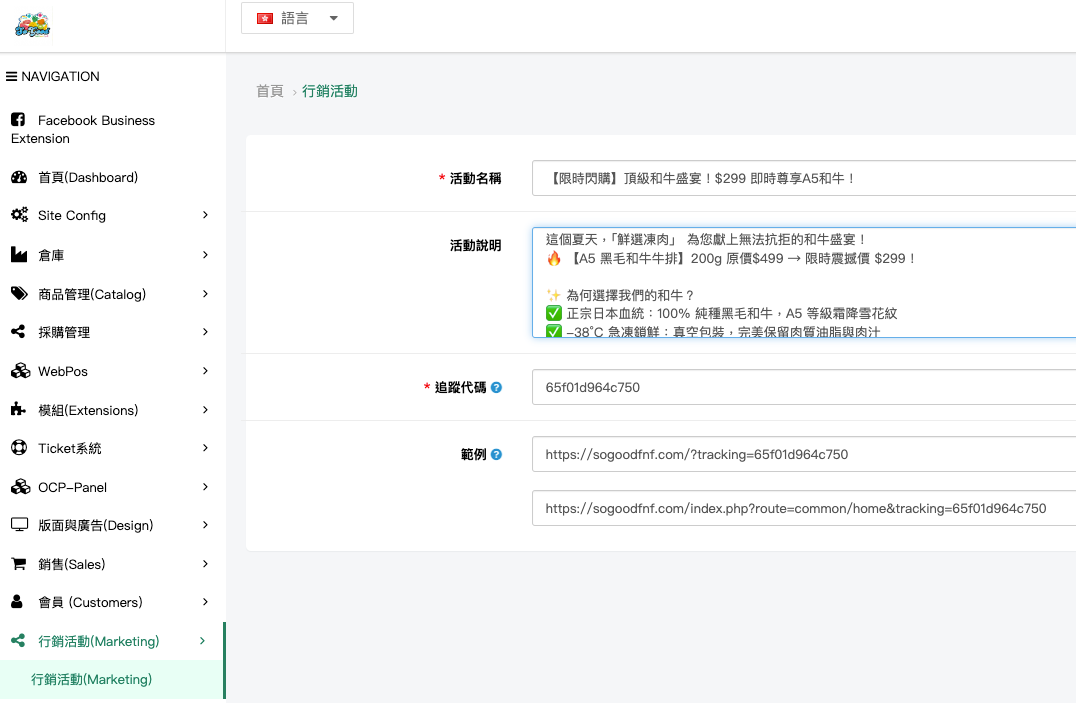The height and width of the screenshot is (703, 1076).
Task: Select the 首頁(Dashboard) icon in sidebar
Action: 21,177
